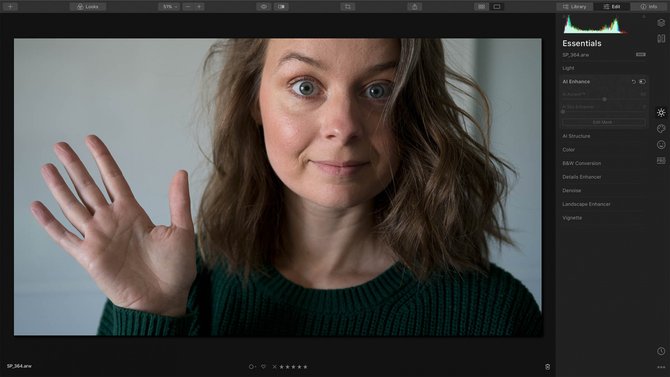Select the Creative palette icon
670x377 pixels.
tap(661, 129)
